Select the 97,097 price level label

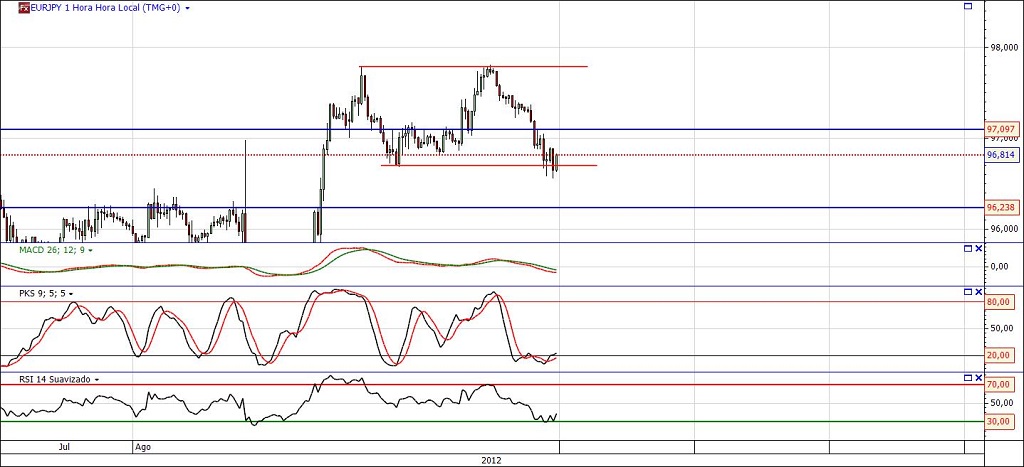coord(1002,129)
